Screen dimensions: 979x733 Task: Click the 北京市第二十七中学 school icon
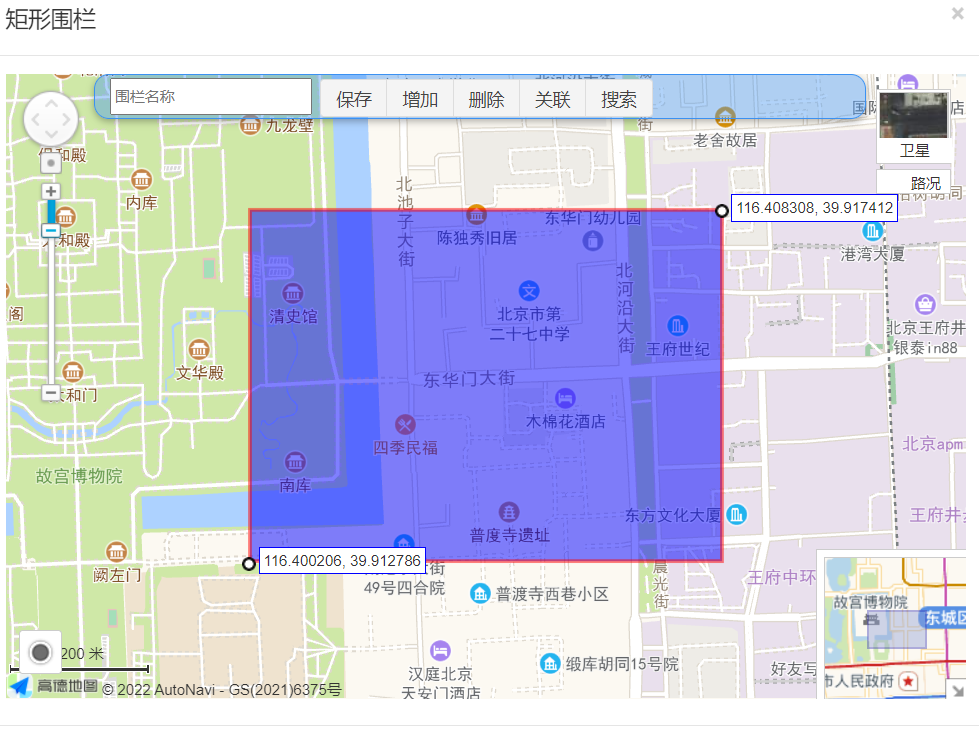529,291
